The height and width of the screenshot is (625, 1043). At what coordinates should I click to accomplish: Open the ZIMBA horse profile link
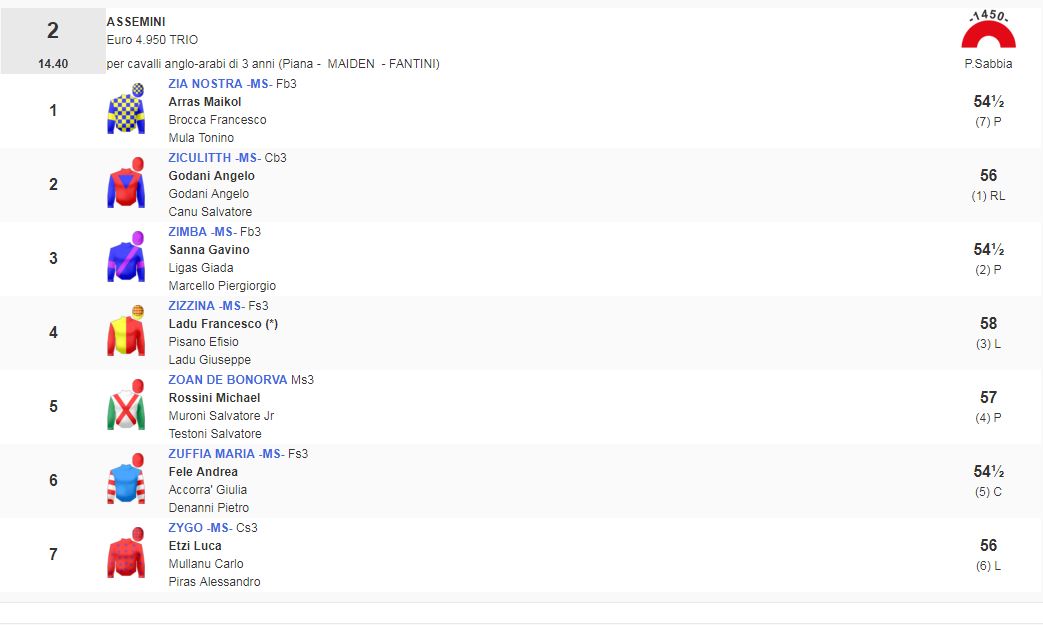[188, 232]
